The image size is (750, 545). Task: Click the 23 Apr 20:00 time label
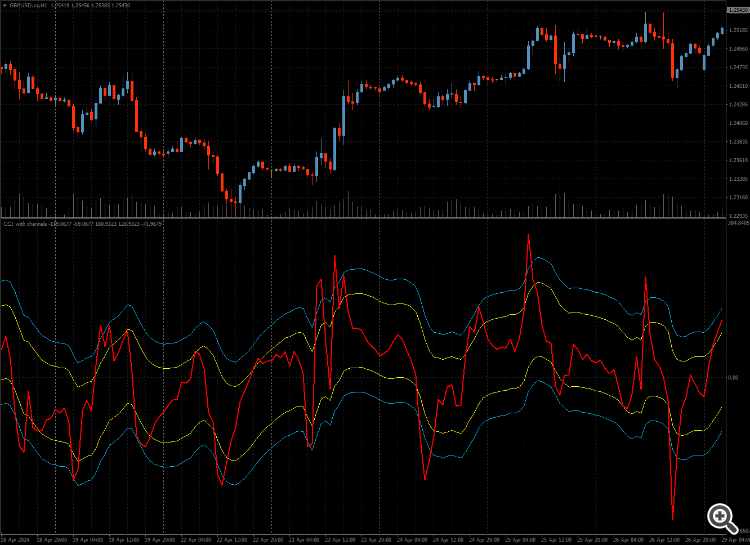(x=375, y=540)
